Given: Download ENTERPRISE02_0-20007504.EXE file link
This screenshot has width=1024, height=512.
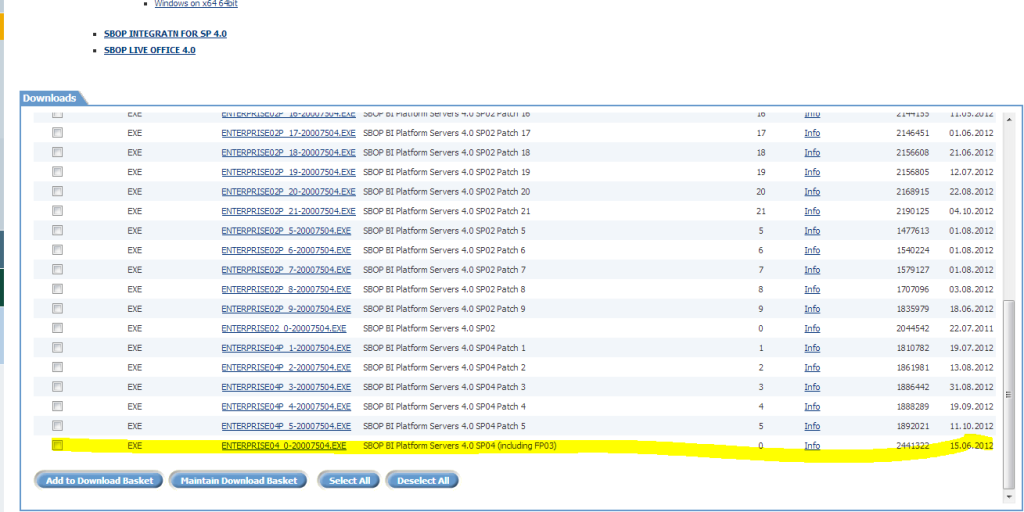Looking at the screenshot, I should point(284,328).
